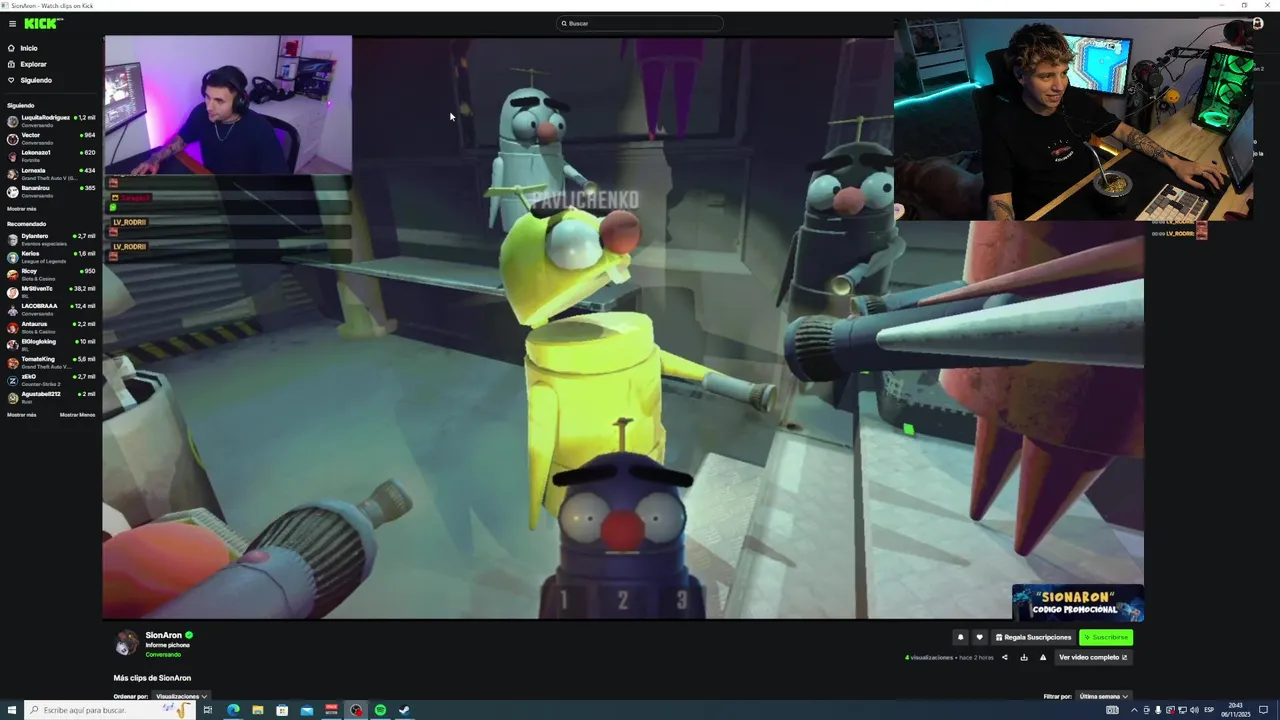The image size is (1280, 720).
Task: Open Bananirou's channel
Action: point(51,190)
